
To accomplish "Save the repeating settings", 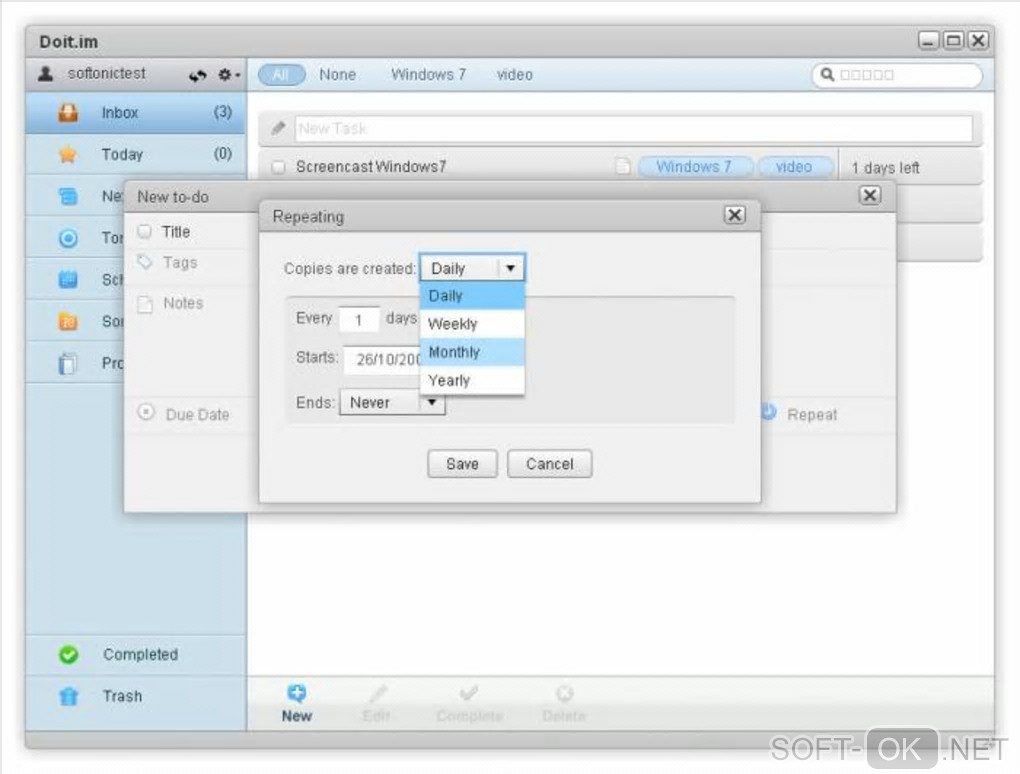I will click(463, 464).
